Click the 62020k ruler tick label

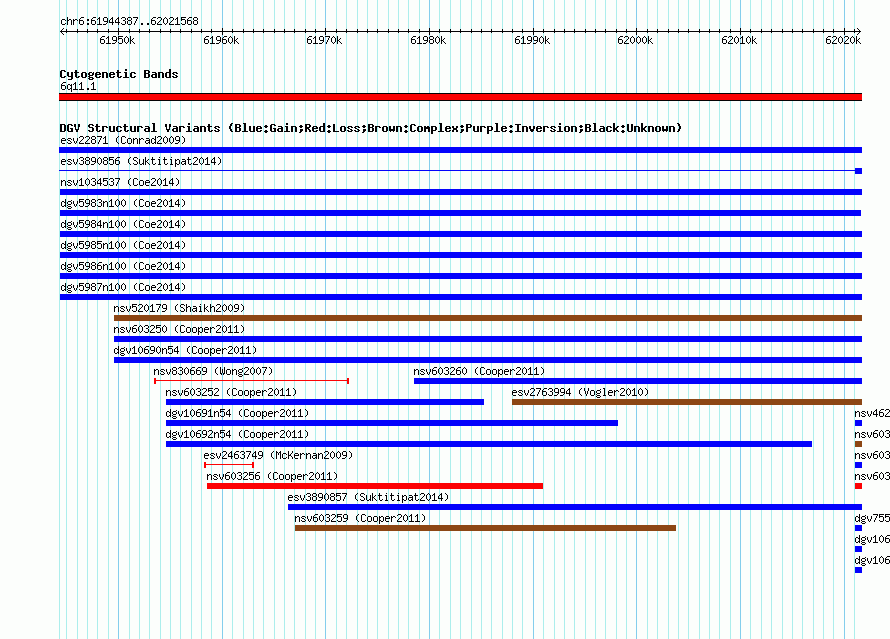(x=843, y=40)
